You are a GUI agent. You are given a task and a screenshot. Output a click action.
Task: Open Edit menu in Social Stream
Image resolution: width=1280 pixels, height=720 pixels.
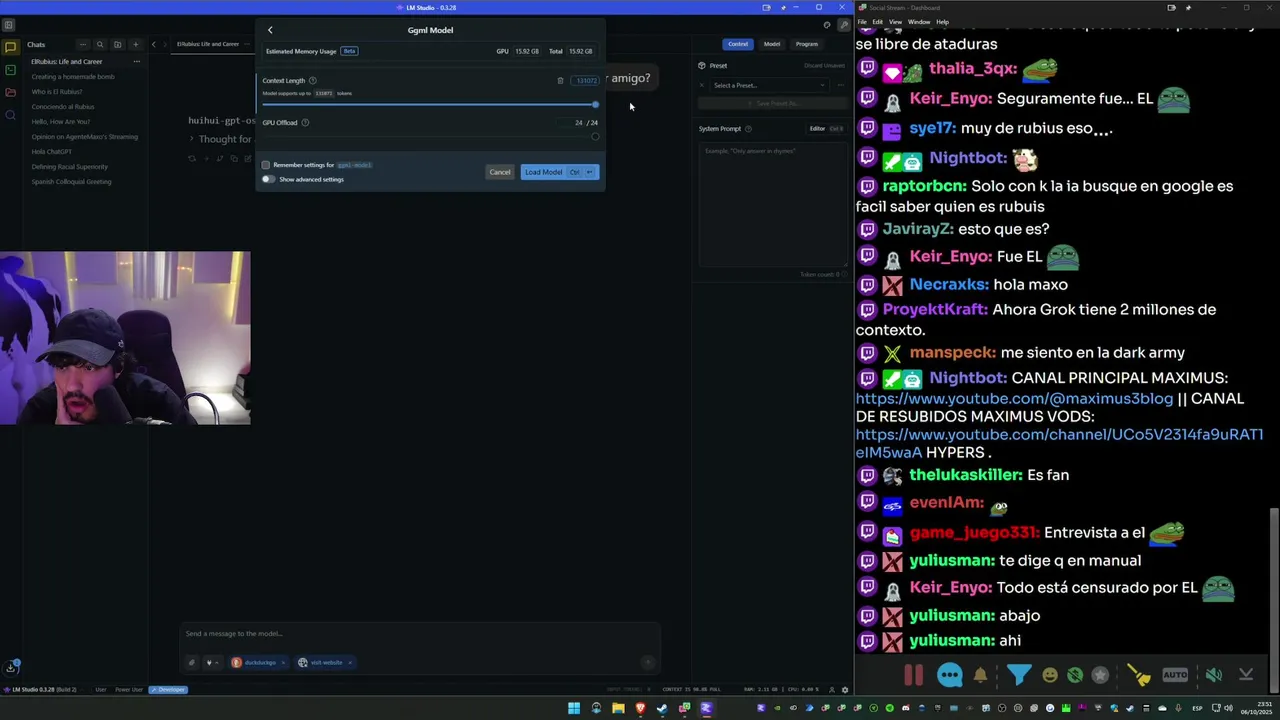click(877, 21)
